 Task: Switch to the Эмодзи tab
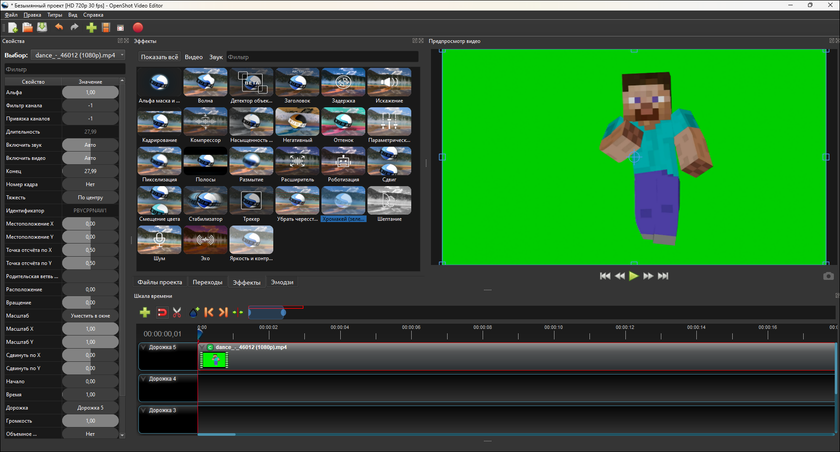point(282,282)
